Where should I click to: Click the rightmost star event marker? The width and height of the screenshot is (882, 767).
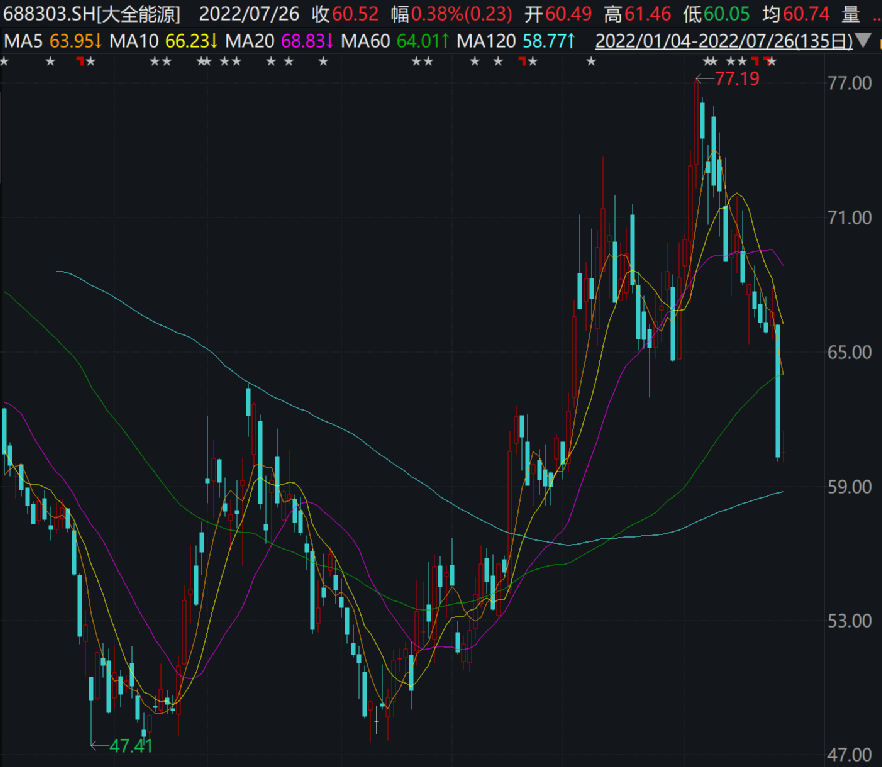click(x=771, y=62)
